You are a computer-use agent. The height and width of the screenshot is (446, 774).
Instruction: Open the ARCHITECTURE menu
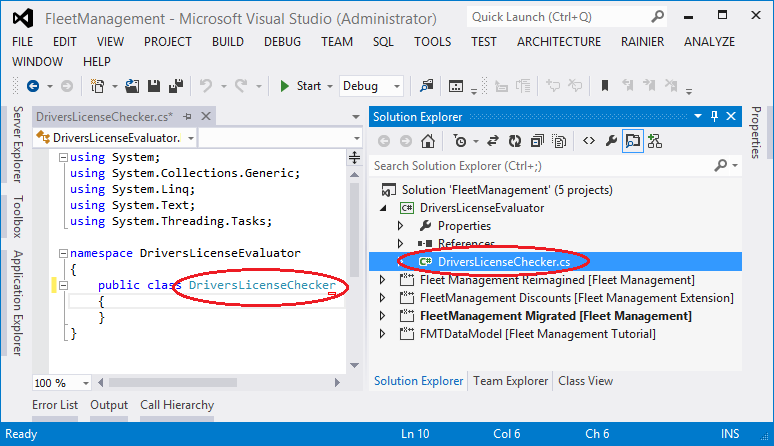[x=559, y=41]
